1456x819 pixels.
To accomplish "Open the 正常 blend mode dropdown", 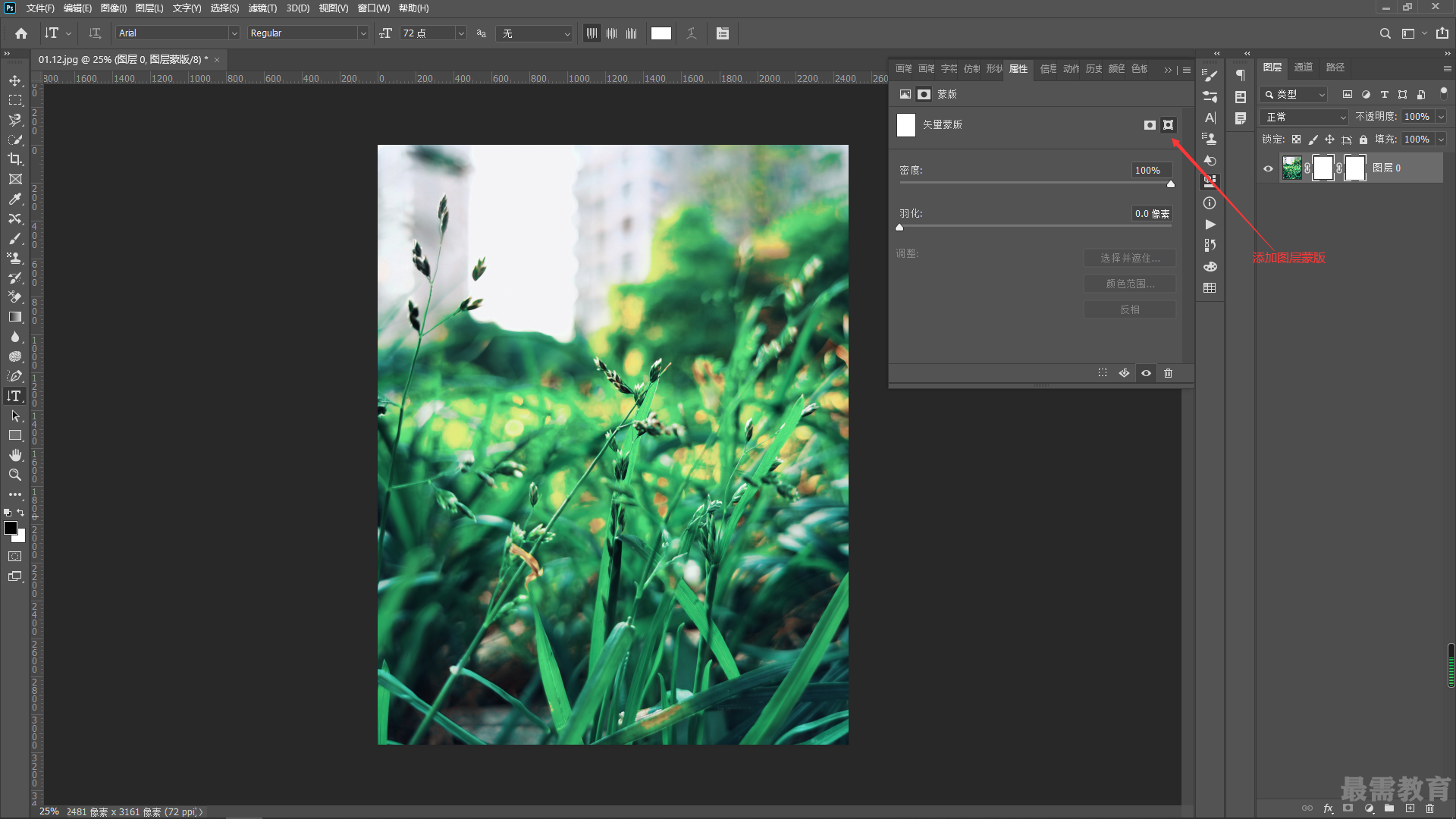I will (x=1304, y=117).
